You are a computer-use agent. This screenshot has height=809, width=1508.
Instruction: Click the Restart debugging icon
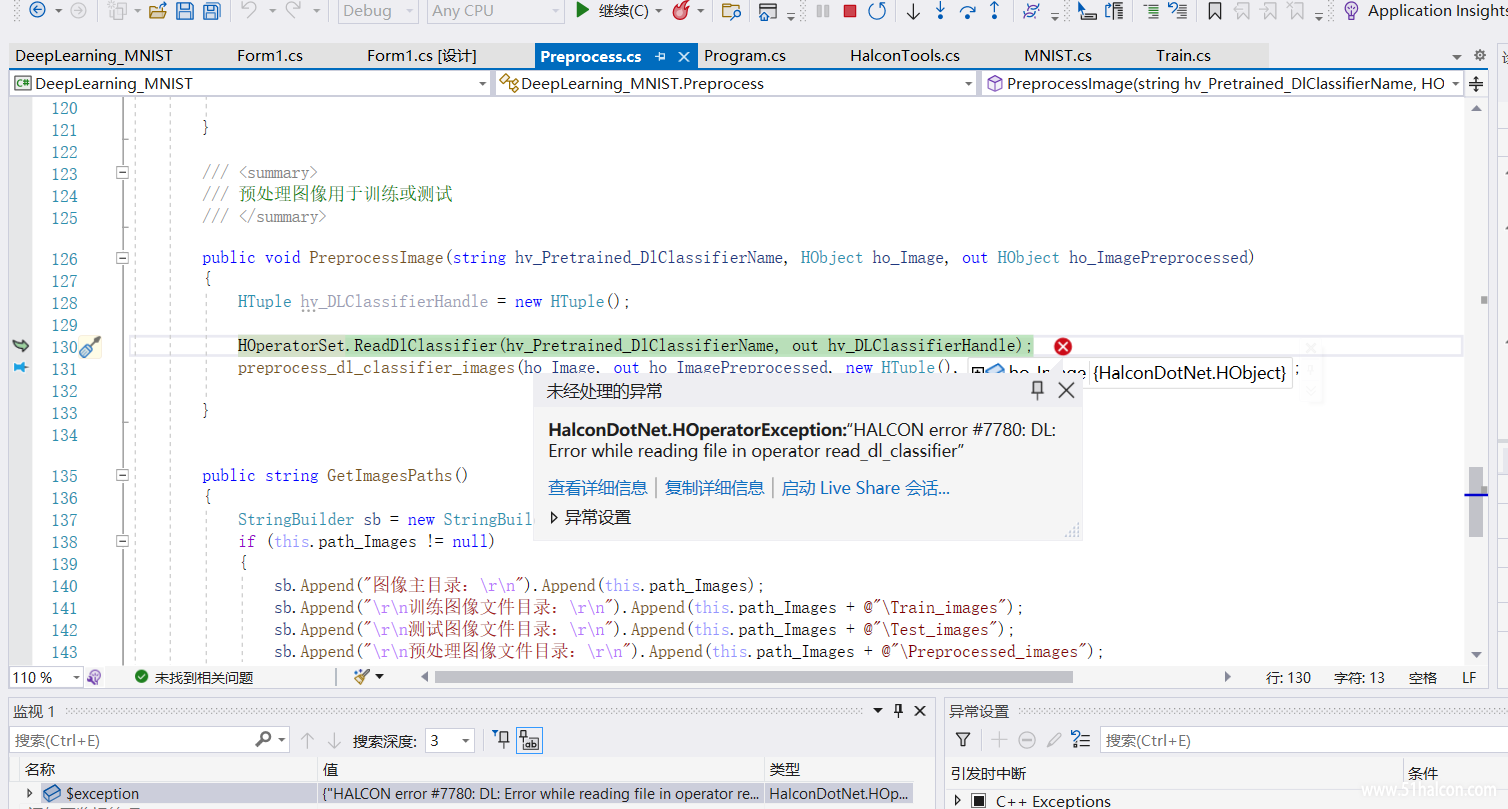877,11
